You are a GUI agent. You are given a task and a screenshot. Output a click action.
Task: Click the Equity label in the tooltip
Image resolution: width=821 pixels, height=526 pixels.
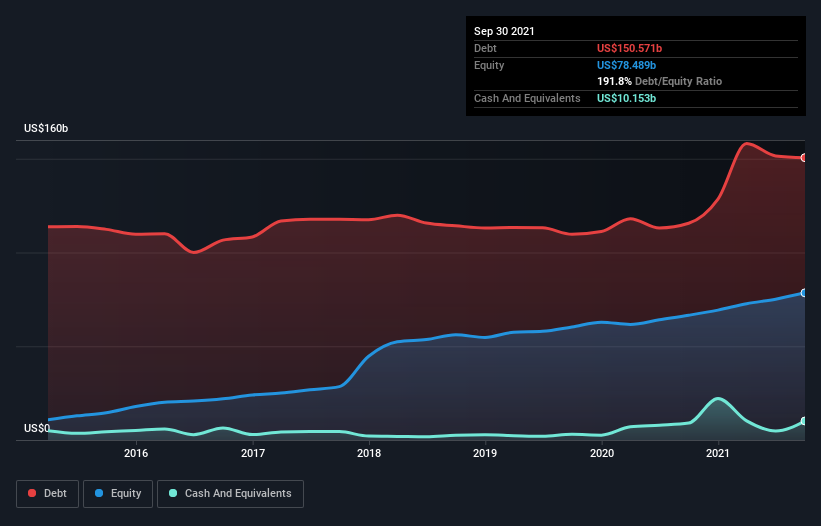point(489,65)
